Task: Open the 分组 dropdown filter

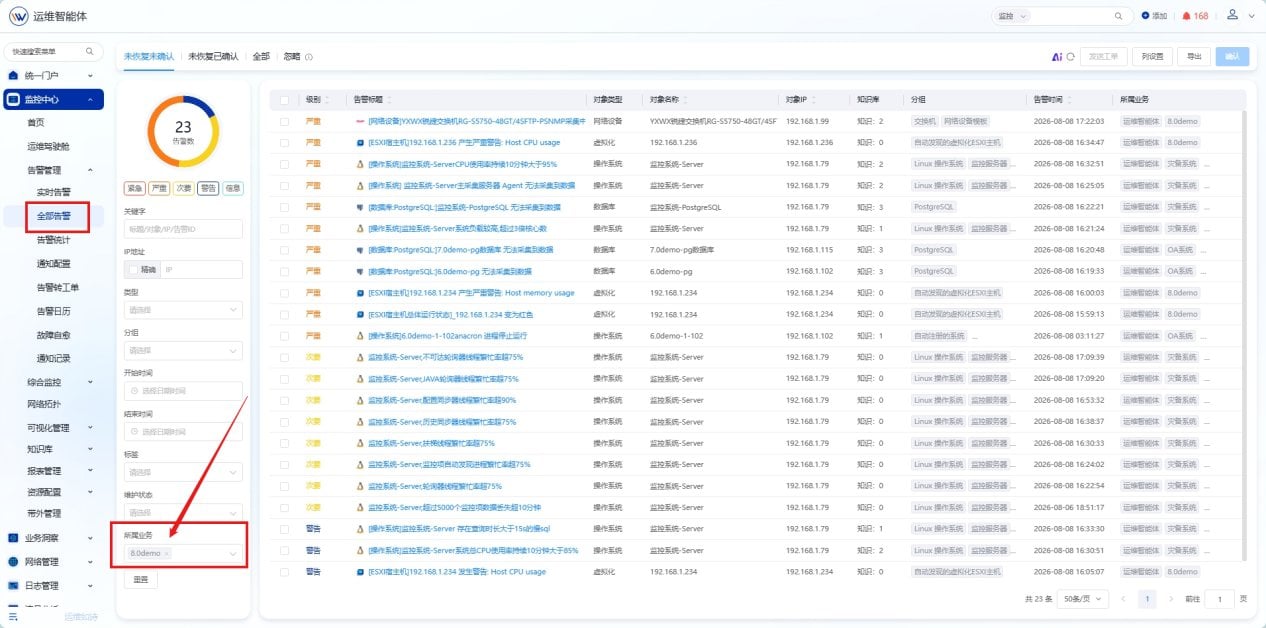Action: click(183, 351)
